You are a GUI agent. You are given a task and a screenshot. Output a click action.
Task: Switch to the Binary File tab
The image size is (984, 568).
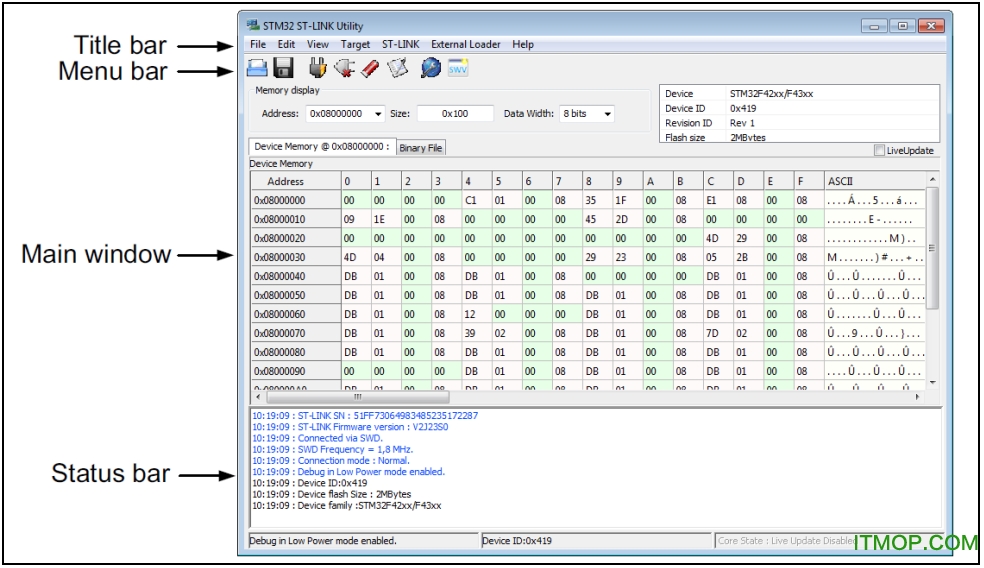[x=420, y=148]
